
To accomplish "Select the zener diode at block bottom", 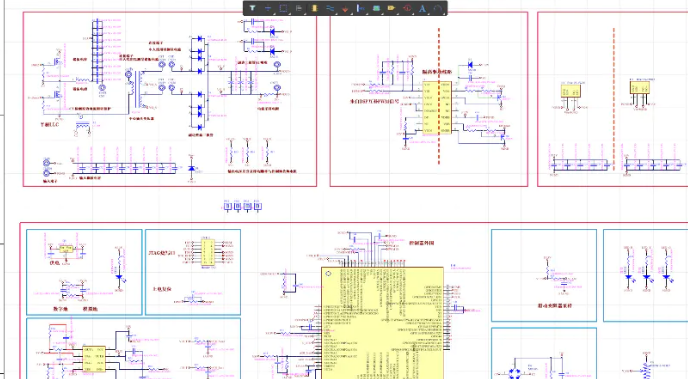I will (191, 168).
